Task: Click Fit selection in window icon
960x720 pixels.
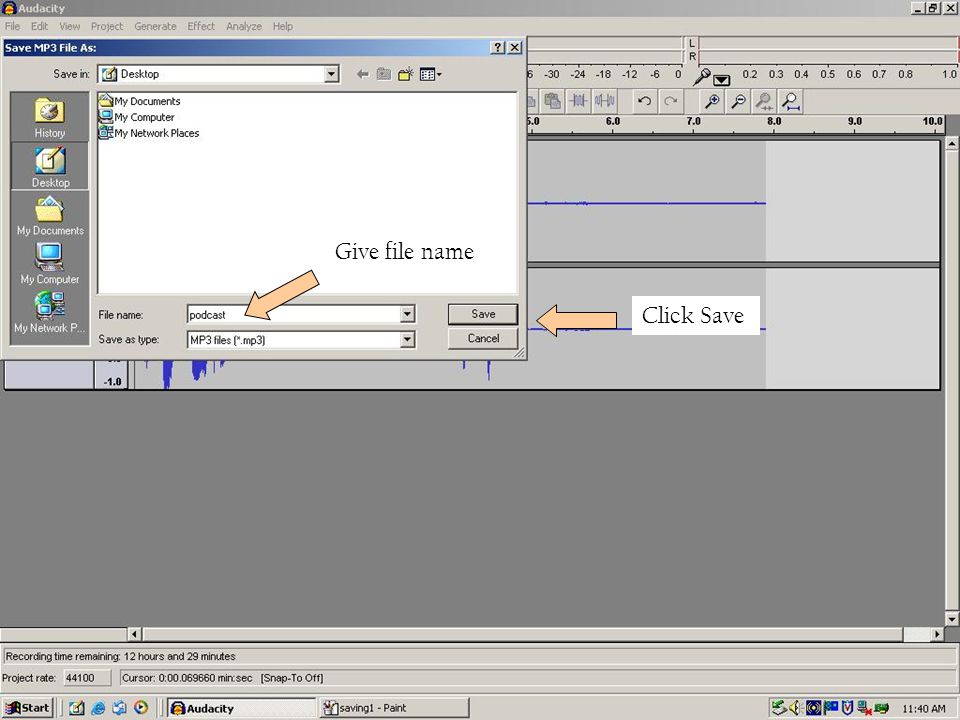Action: (x=764, y=101)
